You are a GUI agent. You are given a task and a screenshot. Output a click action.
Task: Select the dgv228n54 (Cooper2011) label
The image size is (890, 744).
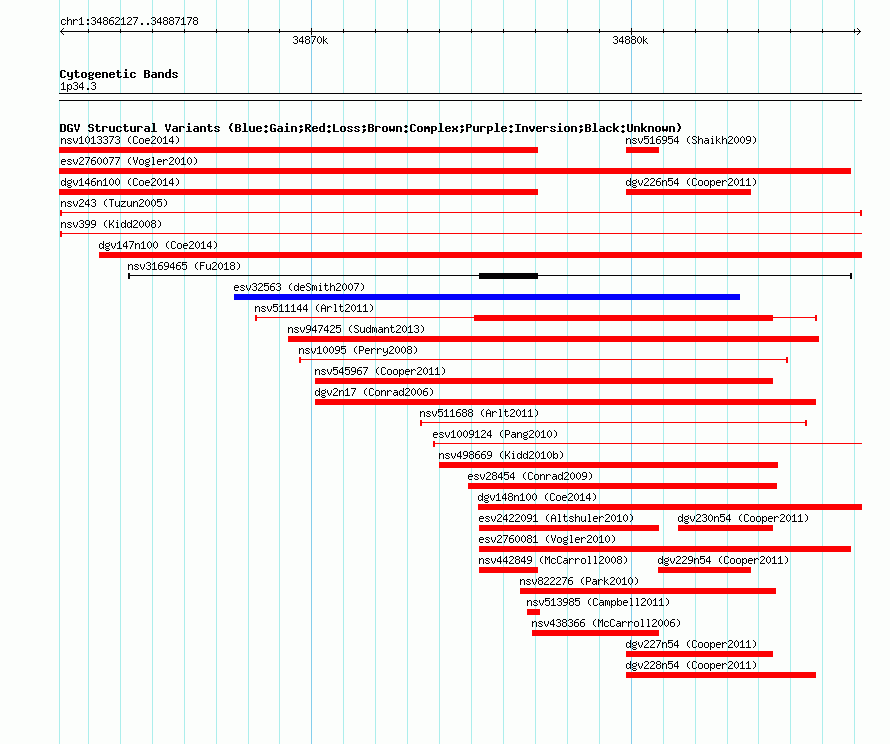click(x=691, y=665)
